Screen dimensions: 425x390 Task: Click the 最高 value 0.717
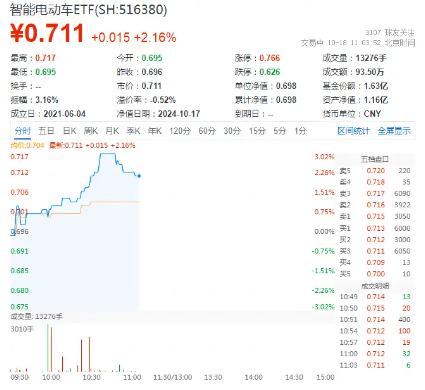coord(45,58)
